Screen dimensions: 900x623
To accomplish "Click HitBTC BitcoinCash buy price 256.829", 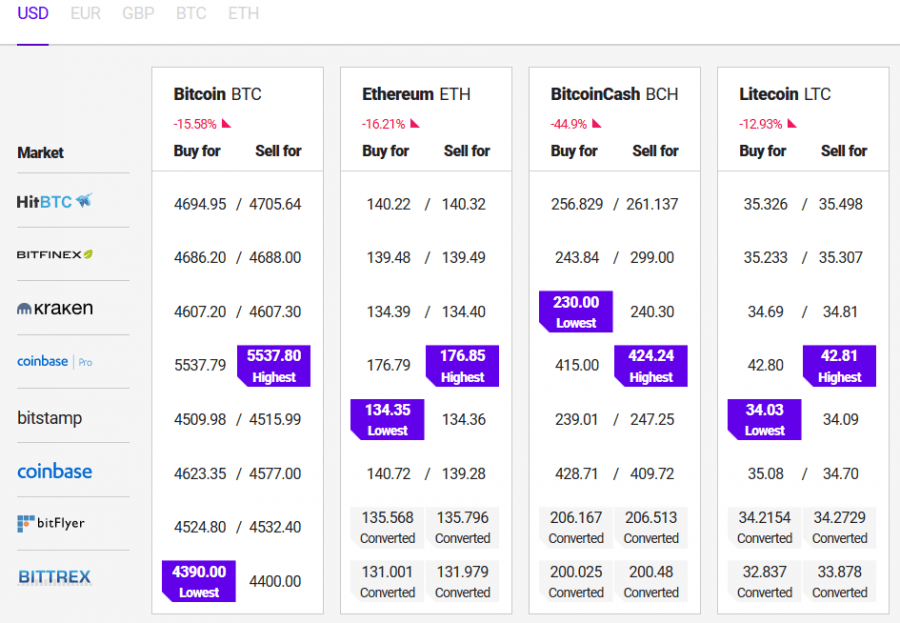I will 577,204.
